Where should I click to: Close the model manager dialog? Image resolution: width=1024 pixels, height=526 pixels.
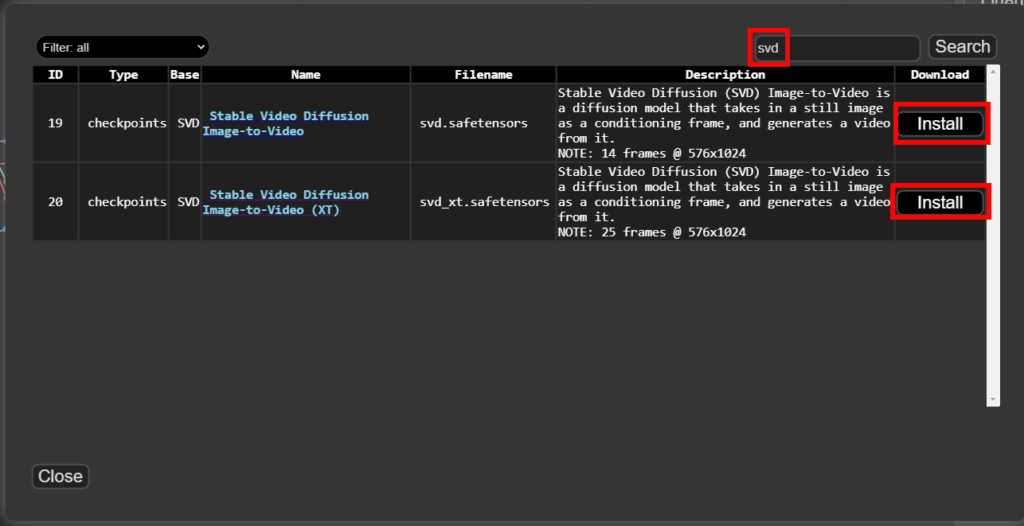(60, 476)
